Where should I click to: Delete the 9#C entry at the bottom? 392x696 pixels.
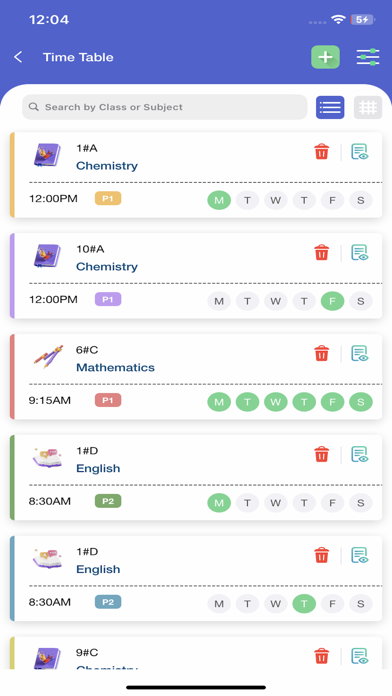coord(321,656)
